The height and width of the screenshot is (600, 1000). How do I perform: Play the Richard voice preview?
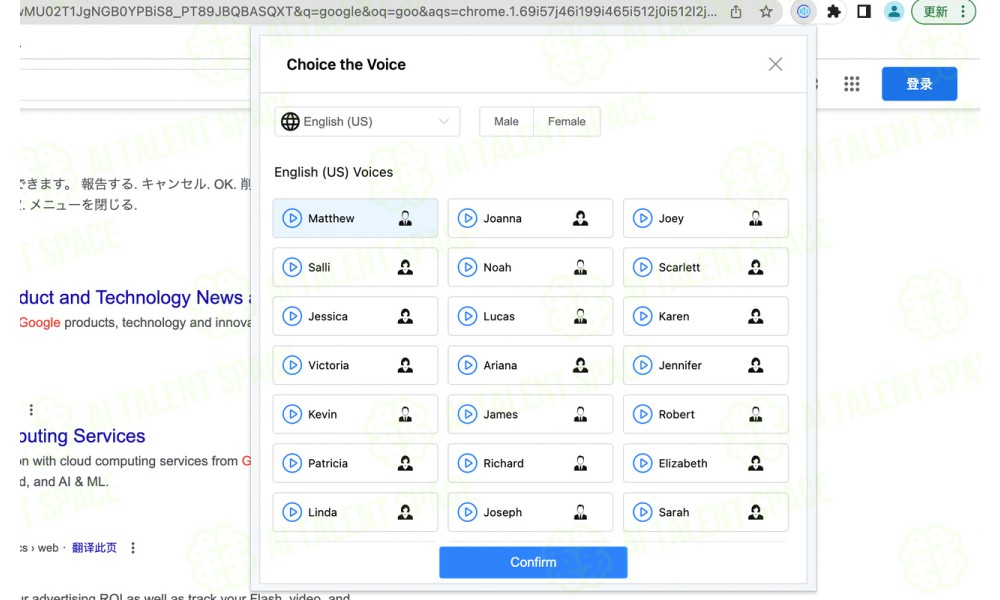click(467, 464)
